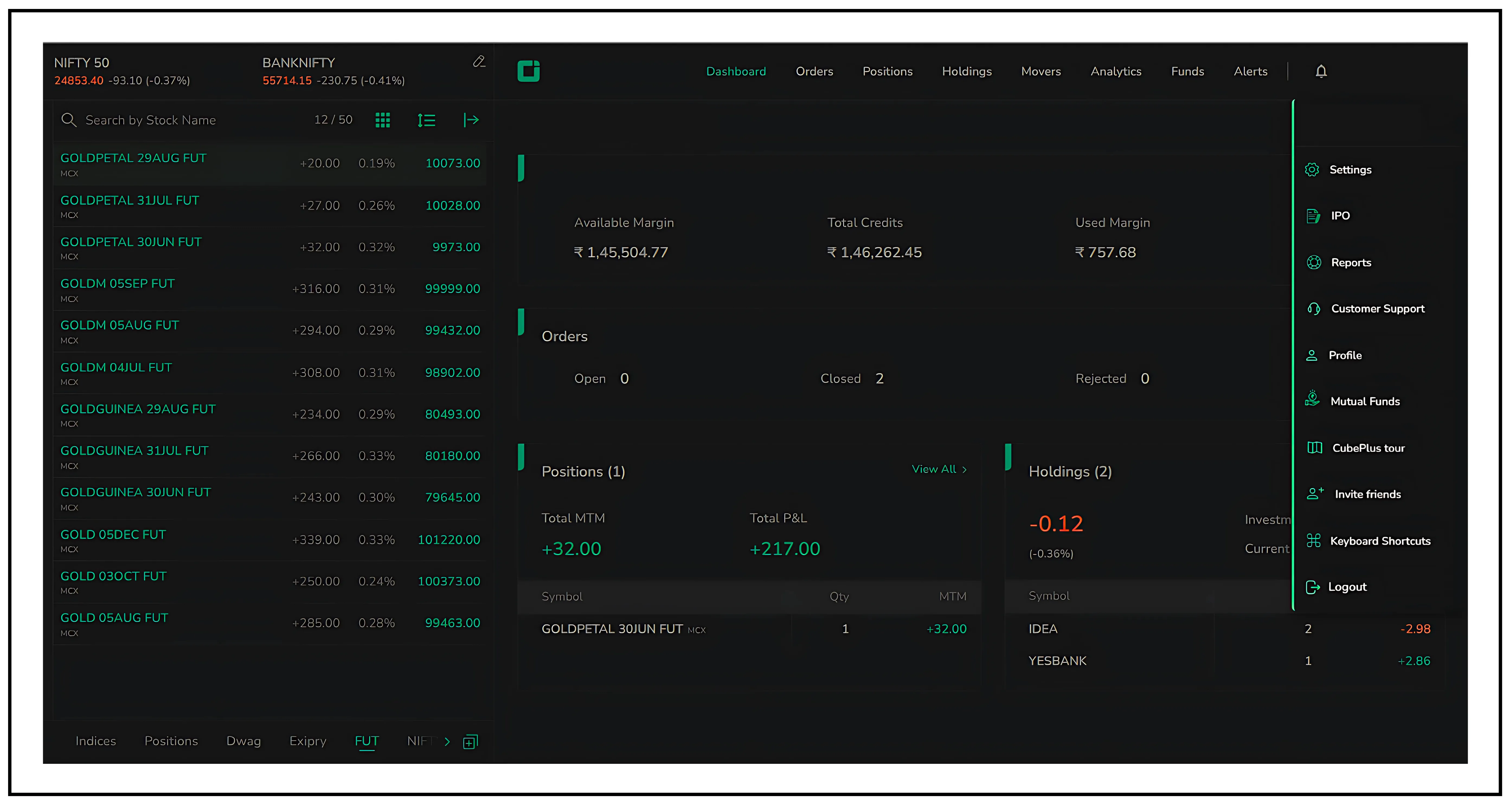Viewport: 1512px width, 808px height.
Task: Select GOLDGUINEA 30JUN FUT row
Action: [x=269, y=499]
